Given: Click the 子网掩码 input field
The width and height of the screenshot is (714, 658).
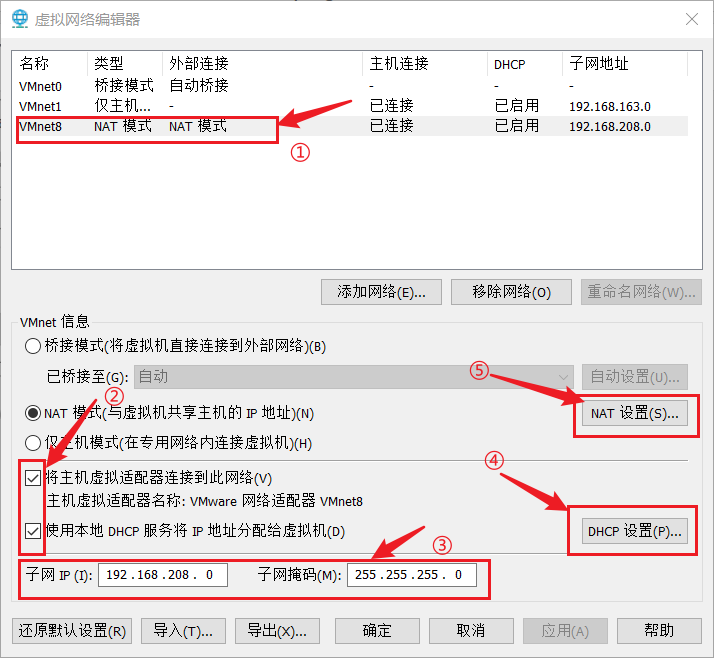Looking at the screenshot, I should click(412, 575).
